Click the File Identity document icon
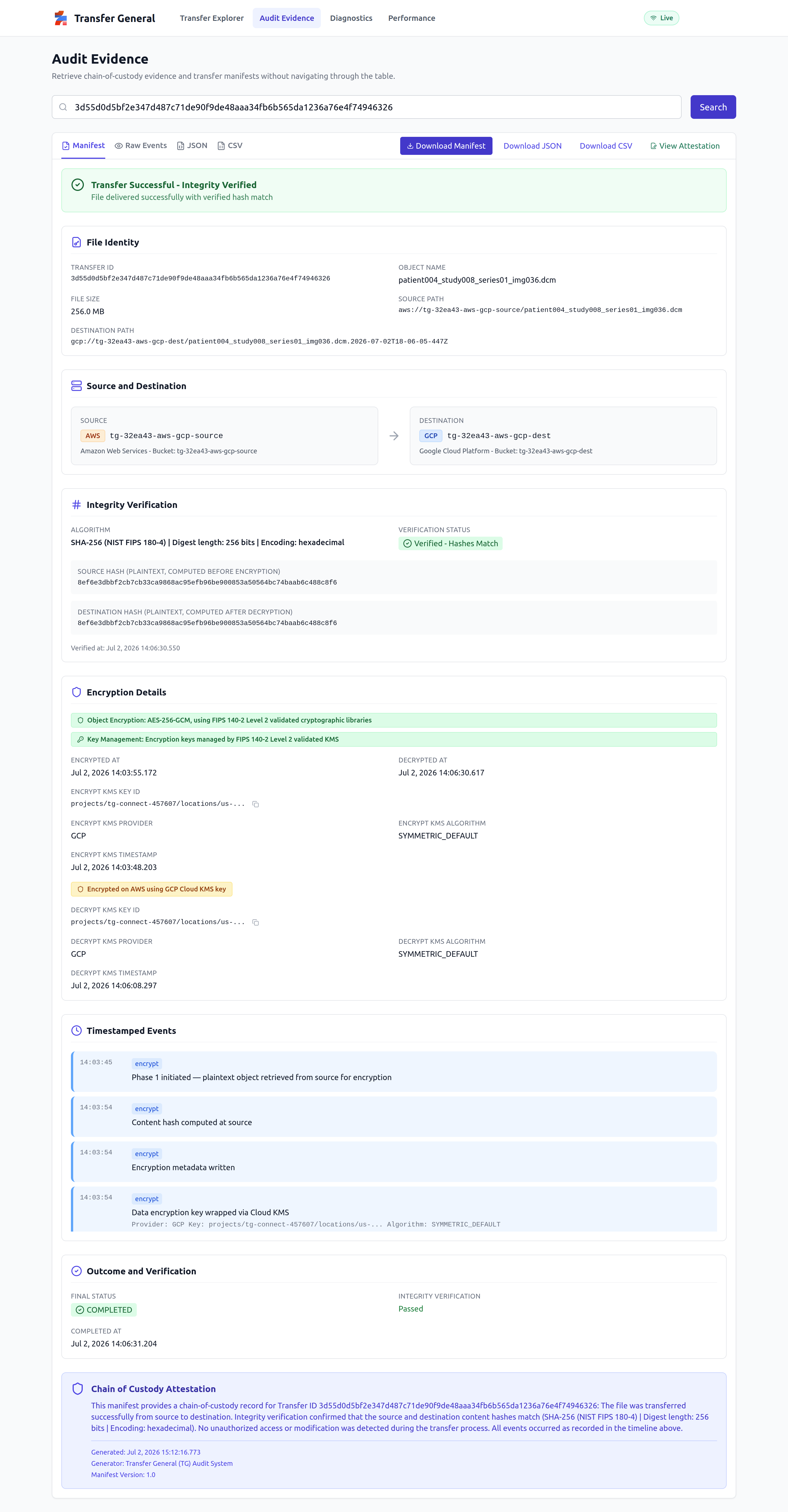The height and width of the screenshot is (1512, 788). 76,242
